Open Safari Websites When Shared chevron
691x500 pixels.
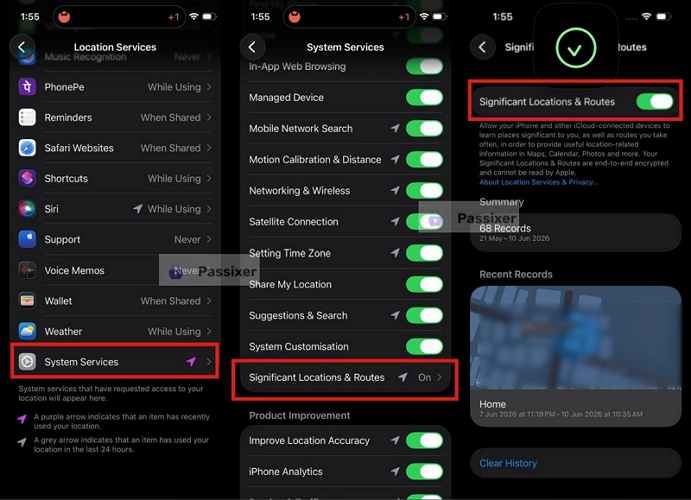pos(209,148)
